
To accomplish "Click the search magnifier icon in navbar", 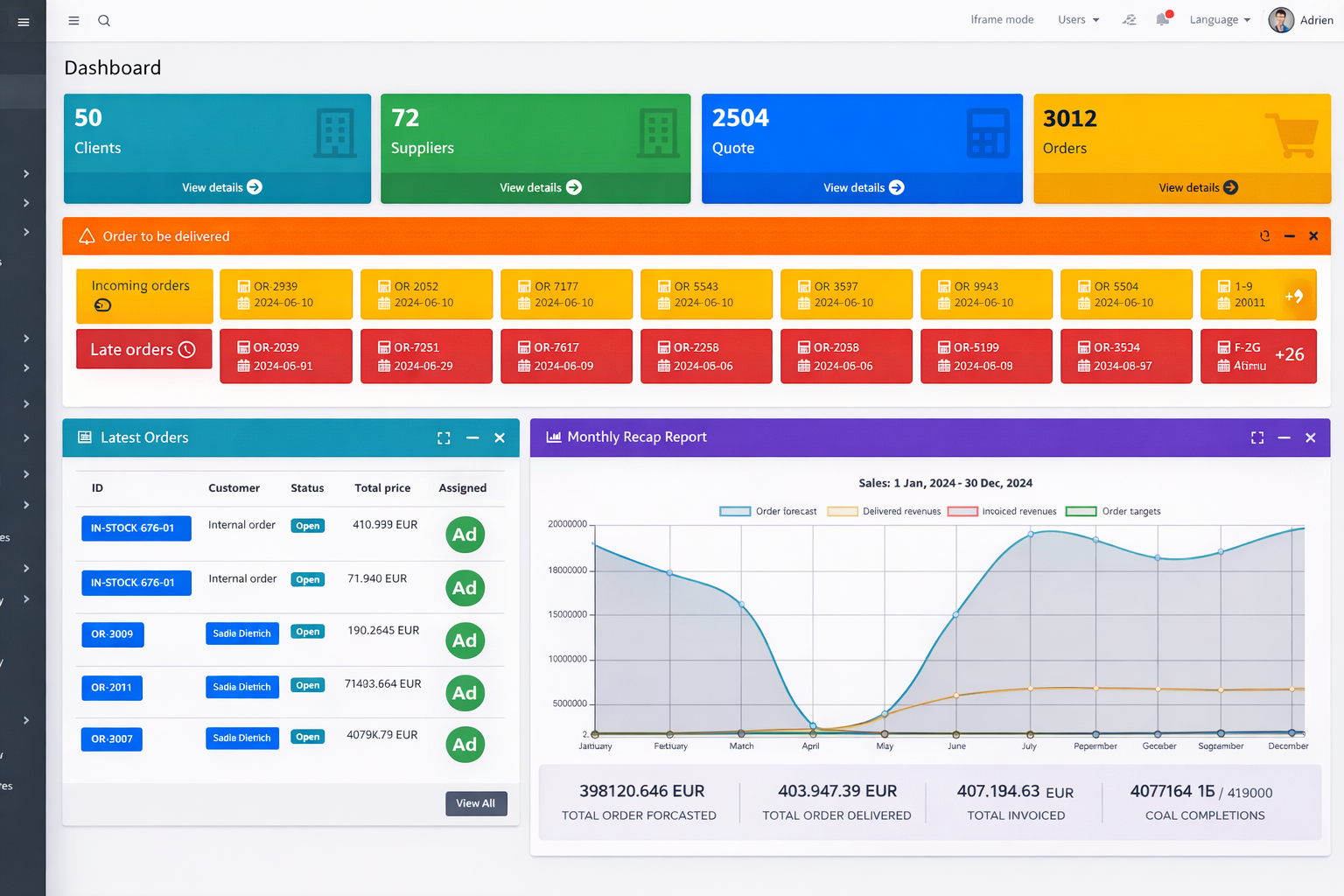I will pyautogui.click(x=104, y=21).
